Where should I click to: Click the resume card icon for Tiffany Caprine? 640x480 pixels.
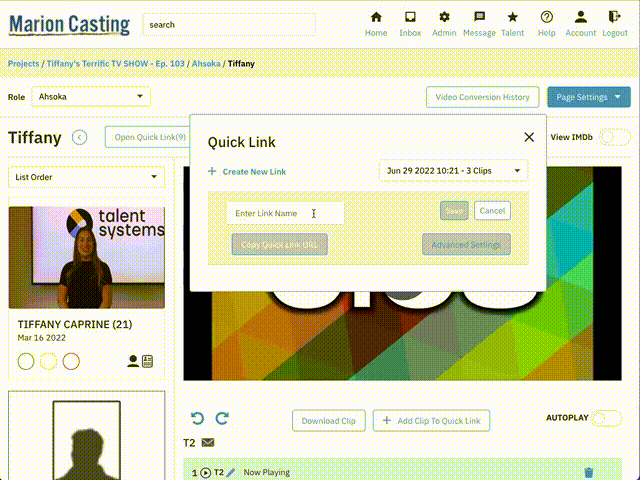[x=147, y=361]
